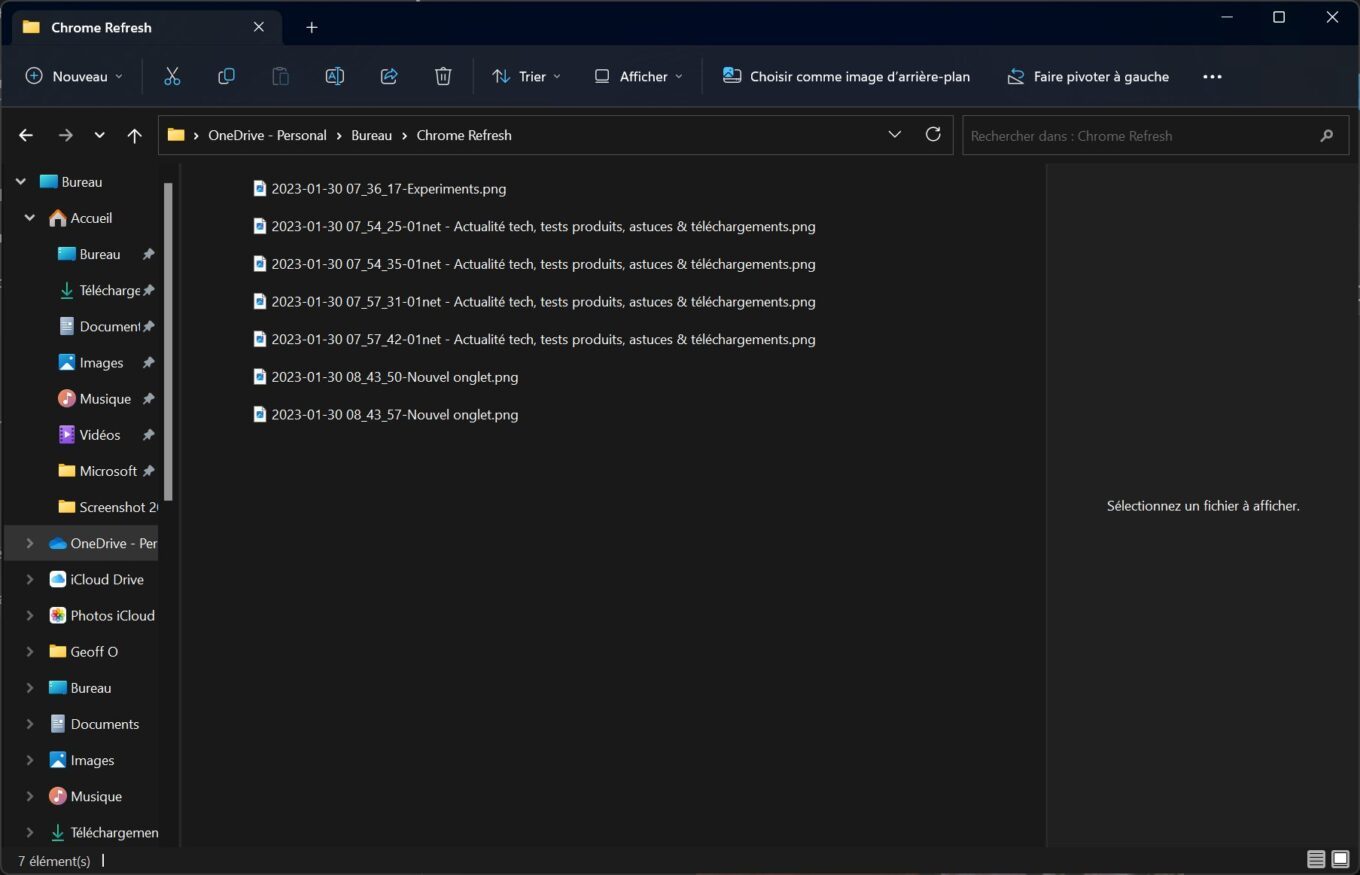Click the search magnifier icon
The width and height of the screenshot is (1360, 875).
[x=1326, y=136]
